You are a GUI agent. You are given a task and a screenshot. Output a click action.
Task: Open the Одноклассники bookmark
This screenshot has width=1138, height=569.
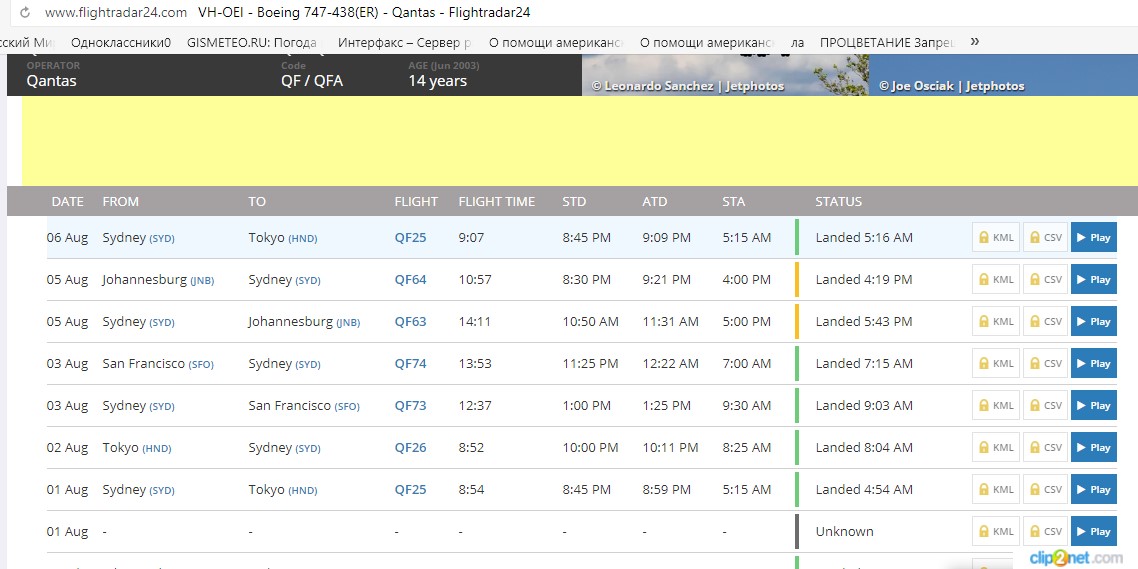[x=120, y=43]
